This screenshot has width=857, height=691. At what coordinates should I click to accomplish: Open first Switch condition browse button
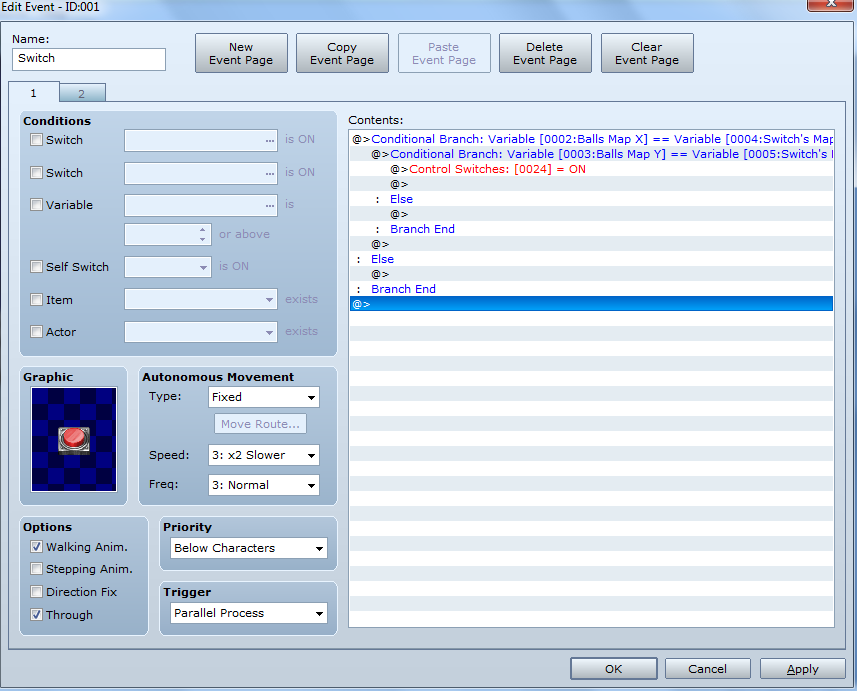click(x=269, y=141)
